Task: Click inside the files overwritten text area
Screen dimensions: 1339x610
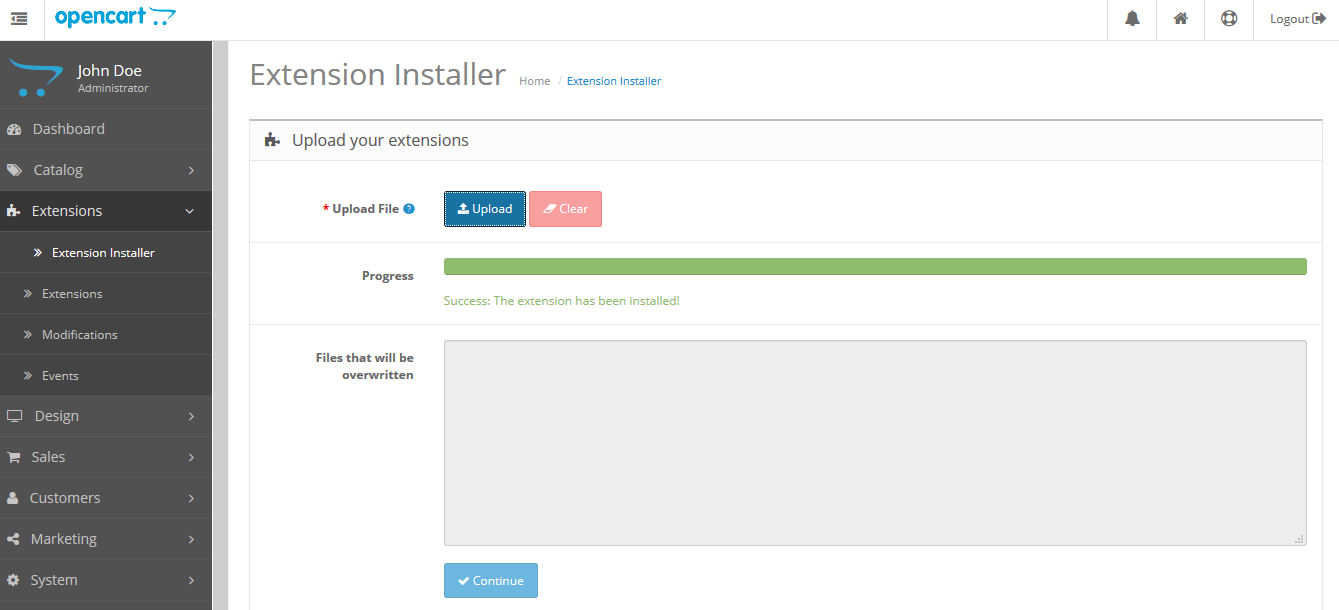Action: pyautogui.click(x=875, y=443)
